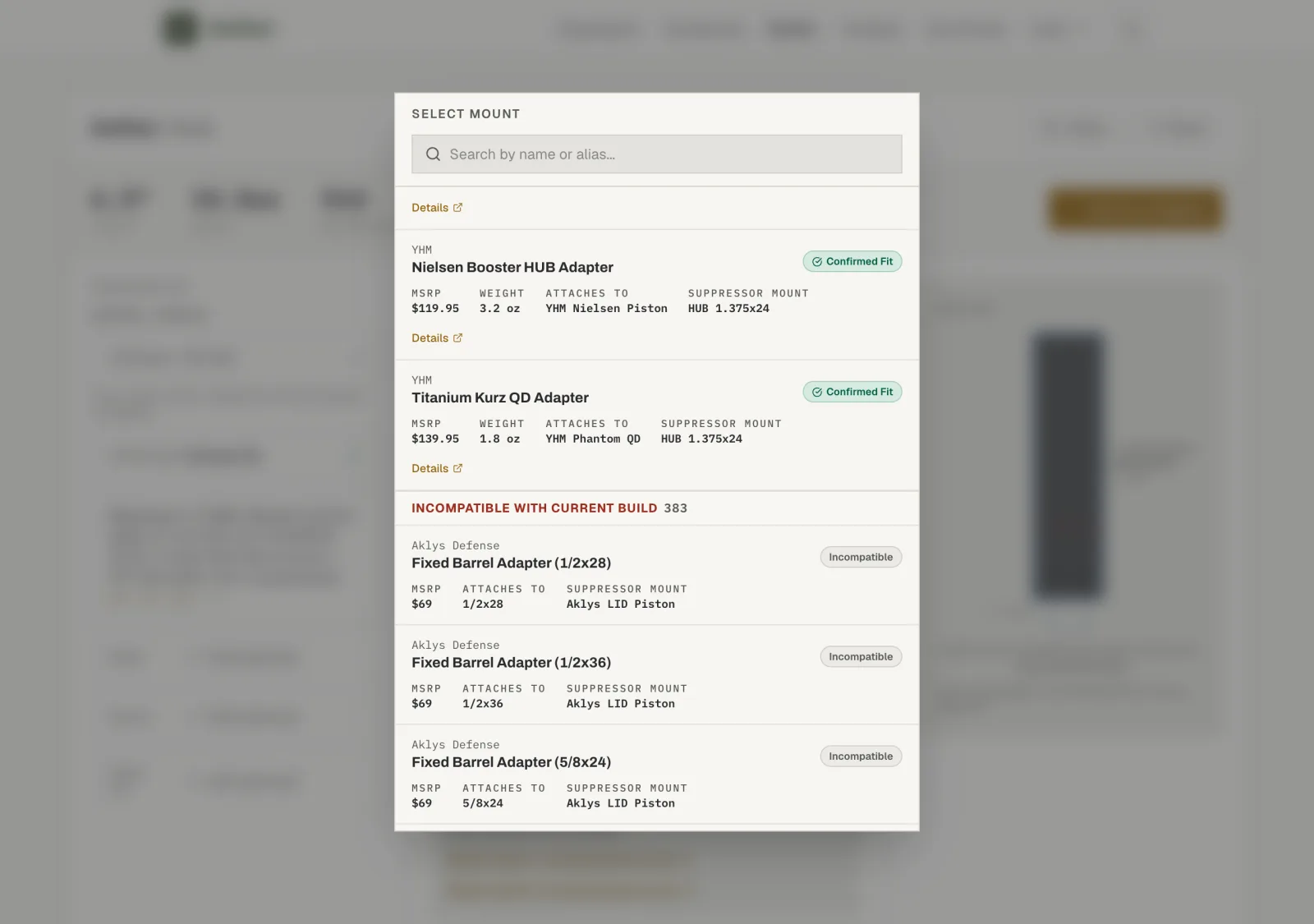Click the "1.8 oz" weight value

[x=500, y=439]
